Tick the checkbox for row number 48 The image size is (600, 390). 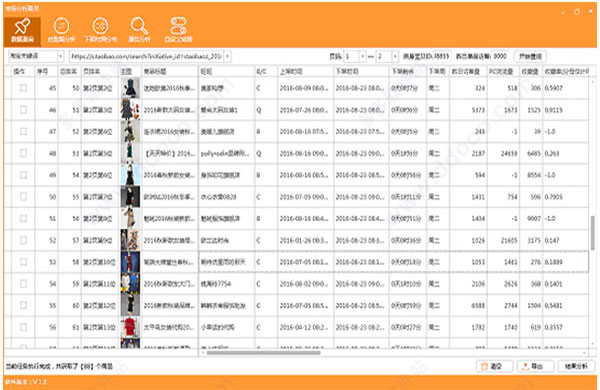point(23,153)
